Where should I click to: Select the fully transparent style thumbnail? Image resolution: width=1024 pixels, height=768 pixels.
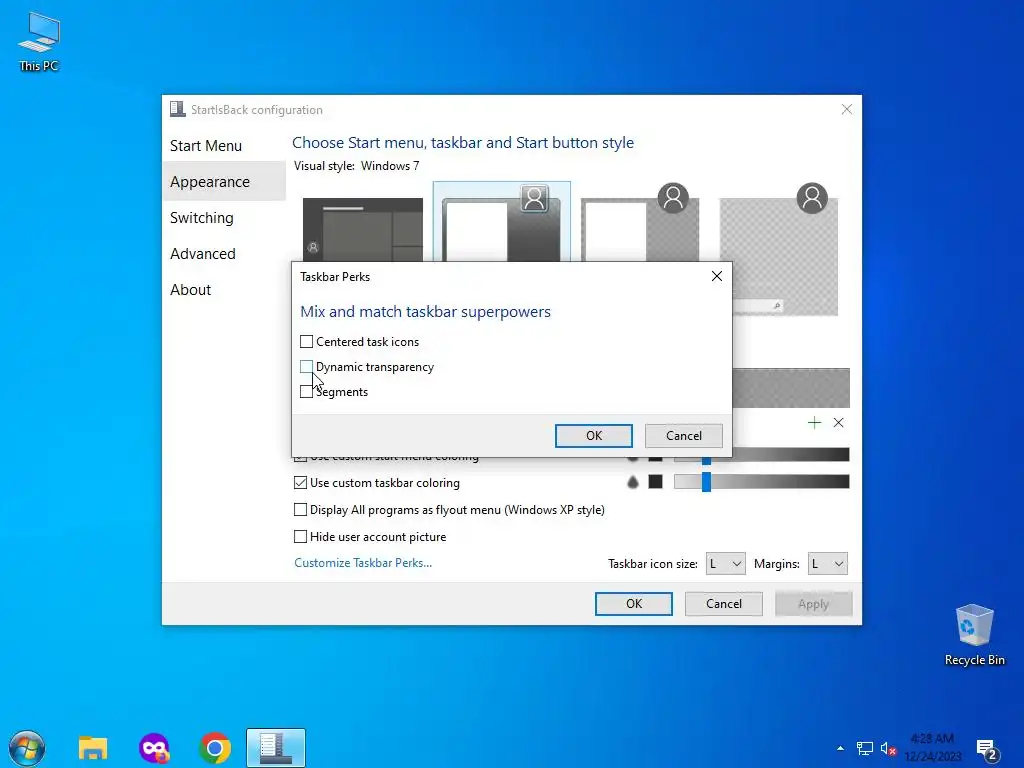(x=778, y=249)
